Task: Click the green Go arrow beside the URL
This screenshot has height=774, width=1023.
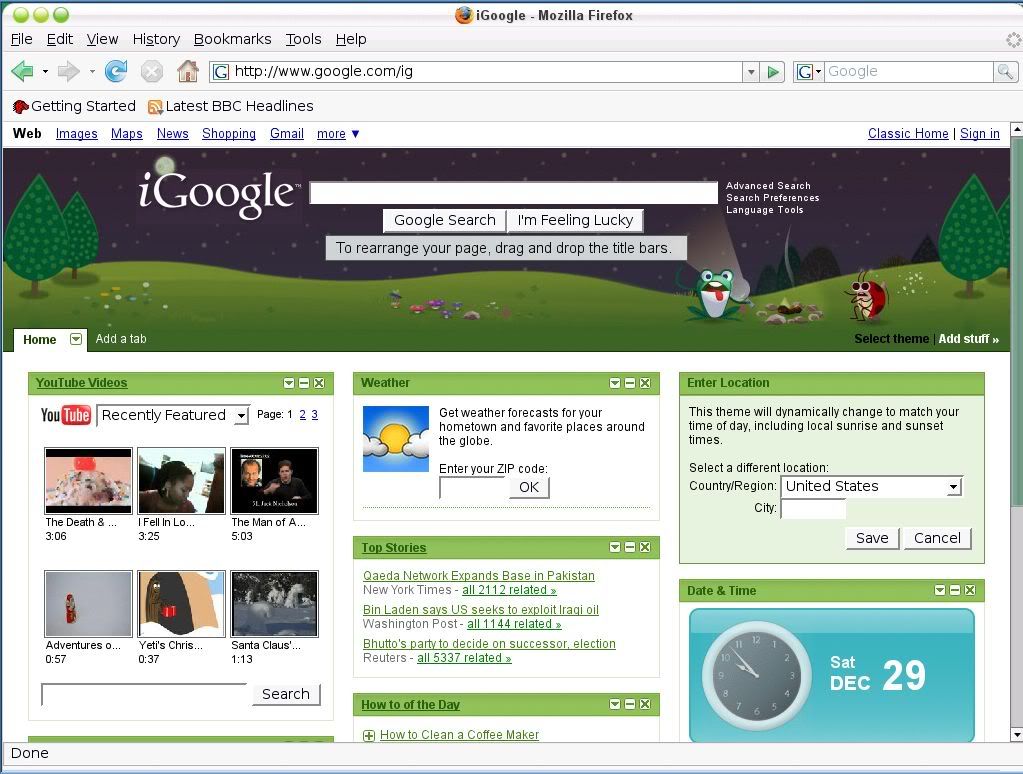Action: pyautogui.click(x=773, y=72)
